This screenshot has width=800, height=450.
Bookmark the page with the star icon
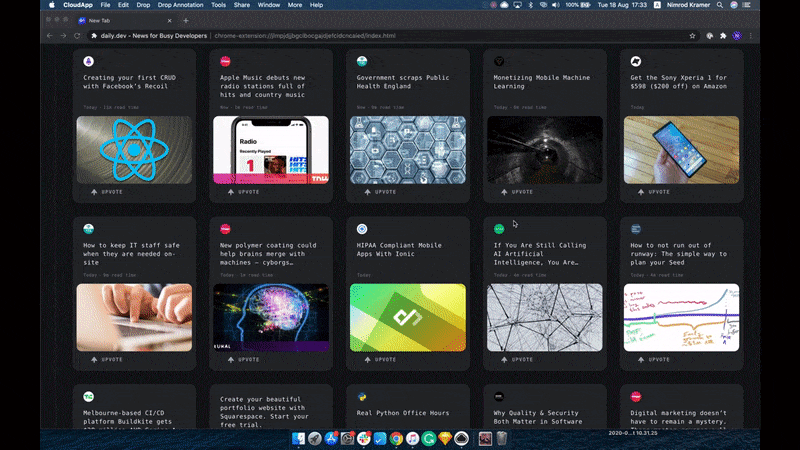[x=692, y=36]
